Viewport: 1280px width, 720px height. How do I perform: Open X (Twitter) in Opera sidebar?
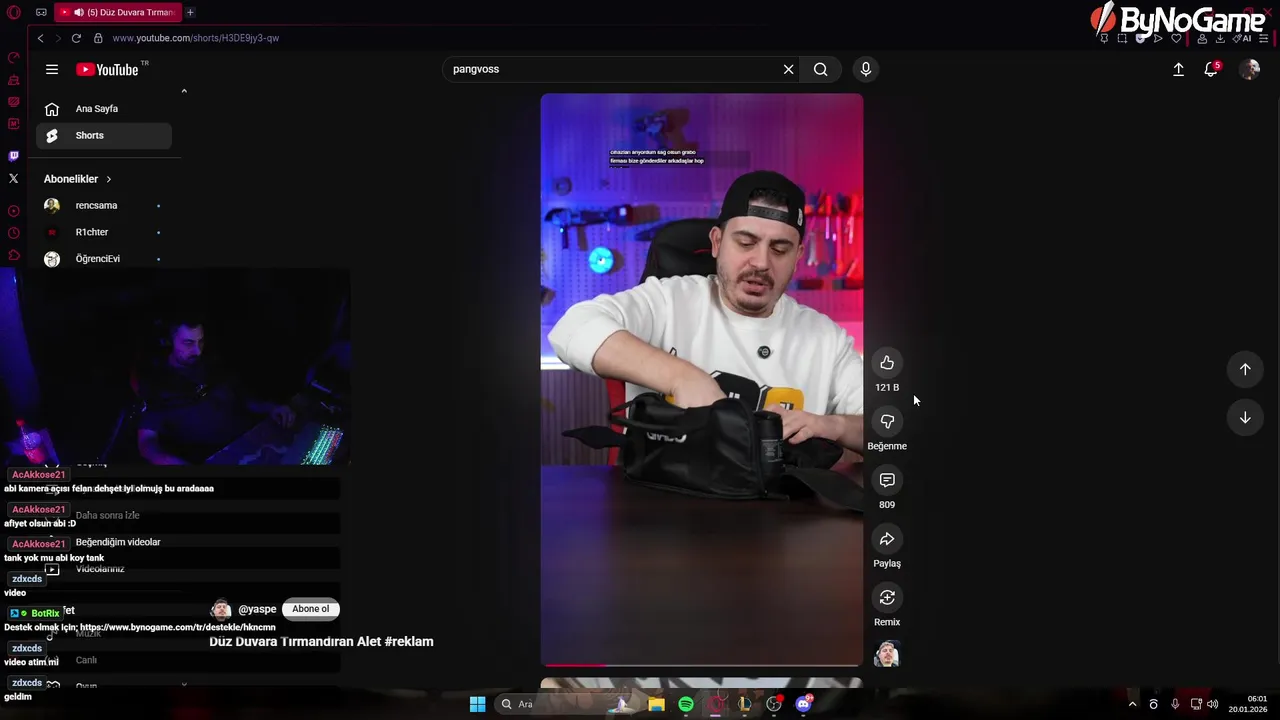coord(14,179)
